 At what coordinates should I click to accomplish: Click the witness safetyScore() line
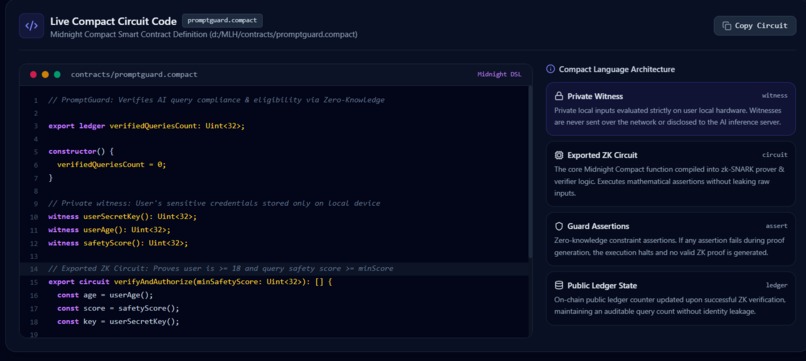(x=118, y=243)
